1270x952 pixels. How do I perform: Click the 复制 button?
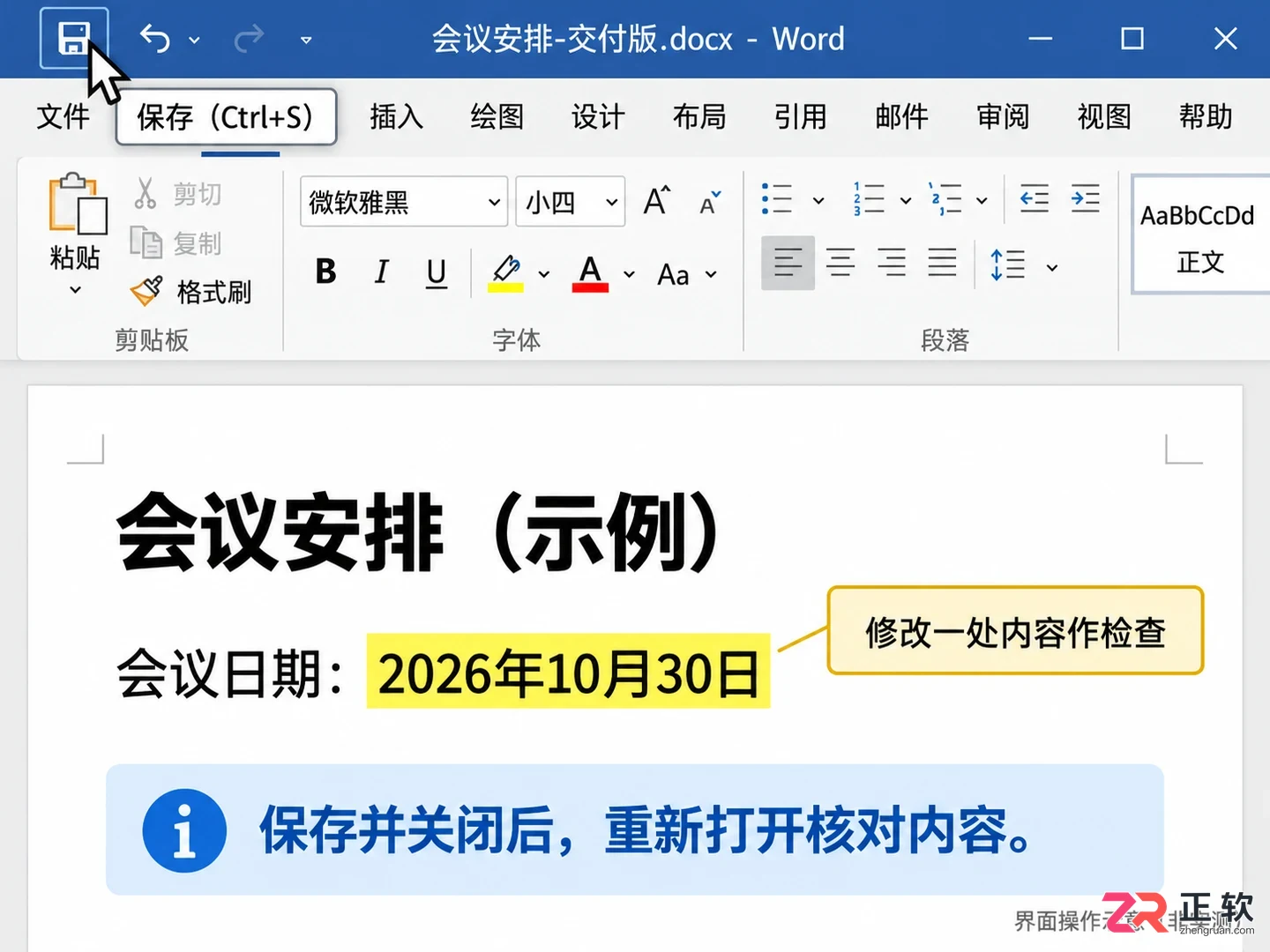176,242
